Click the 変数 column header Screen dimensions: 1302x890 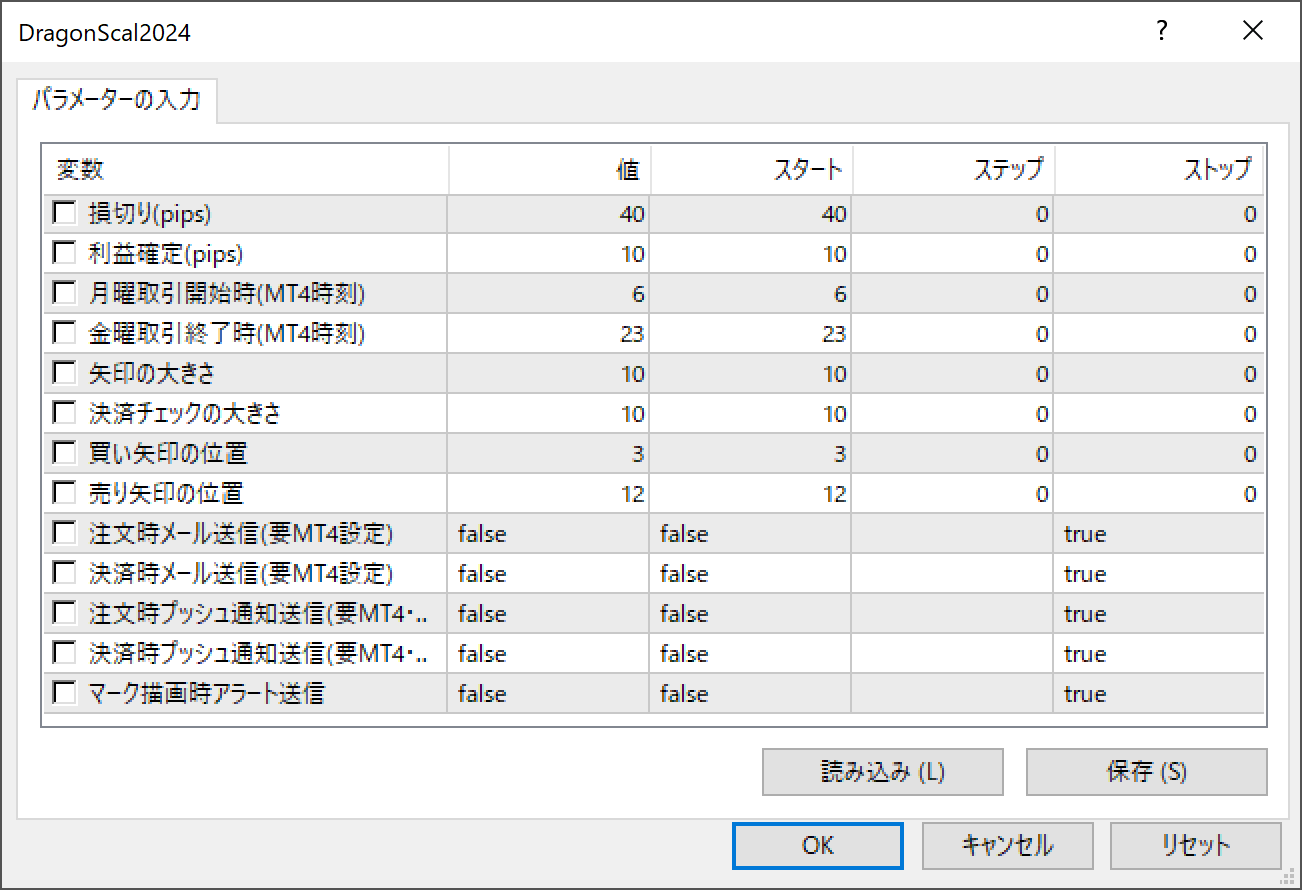coord(246,170)
